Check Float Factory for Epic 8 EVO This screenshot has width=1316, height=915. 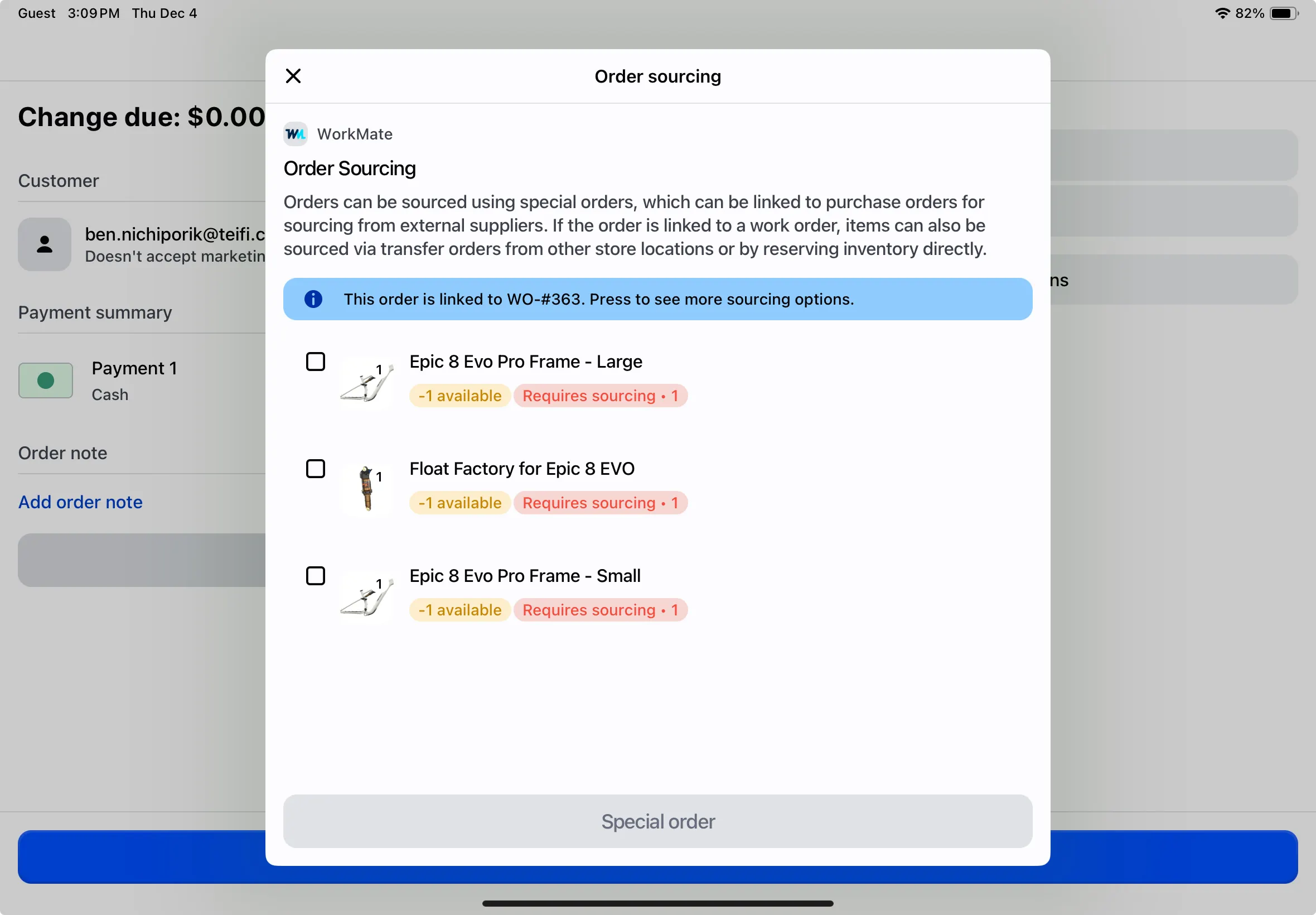(315, 469)
